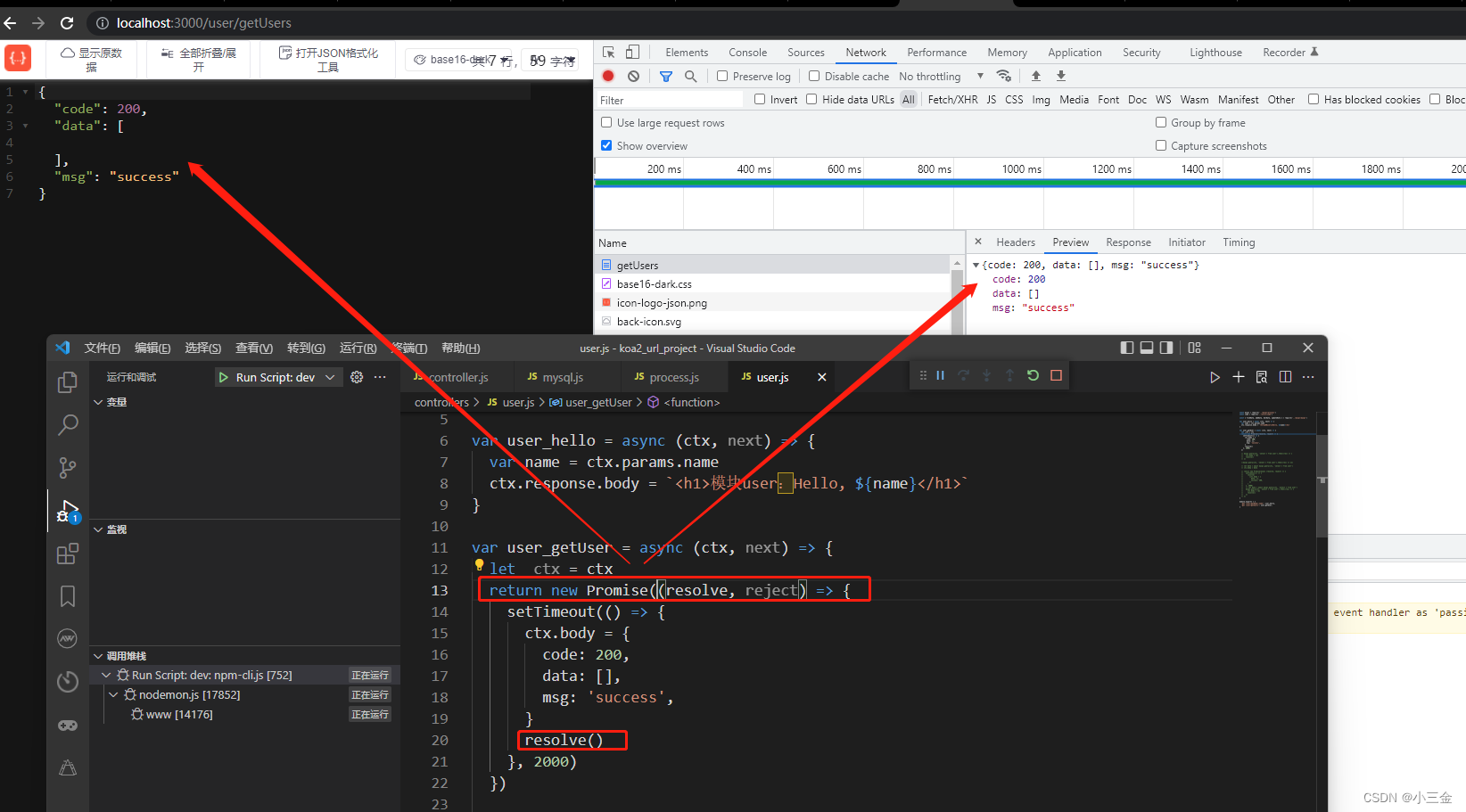The height and width of the screenshot is (812, 1466).
Task: Continue execution in VS Code debug toolbar
Action: 940,375
